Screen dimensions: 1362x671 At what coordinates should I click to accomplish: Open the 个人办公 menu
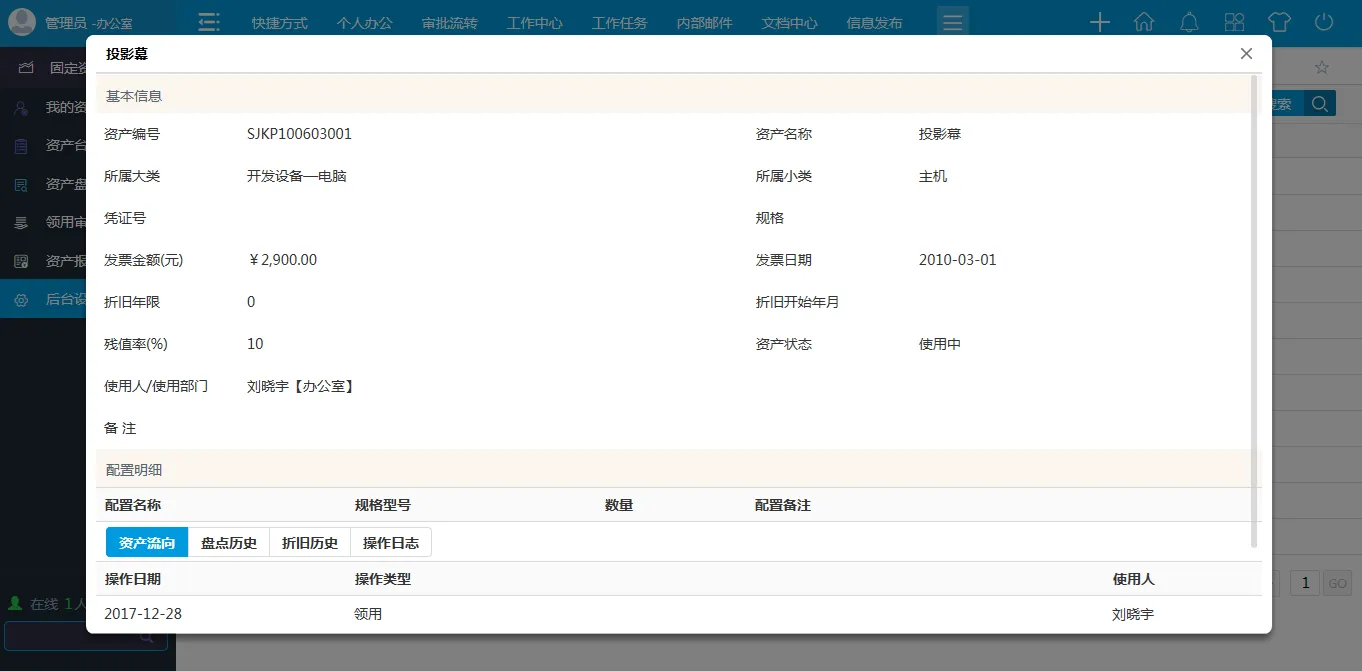click(x=364, y=23)
